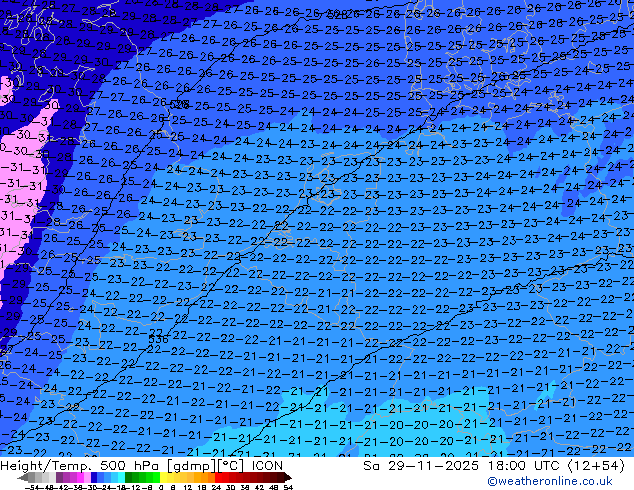Click the dark right arrow end of the color scale
The height and width of the screenshot is (490, 634).
pyautogui.click(x=287, y=478)
